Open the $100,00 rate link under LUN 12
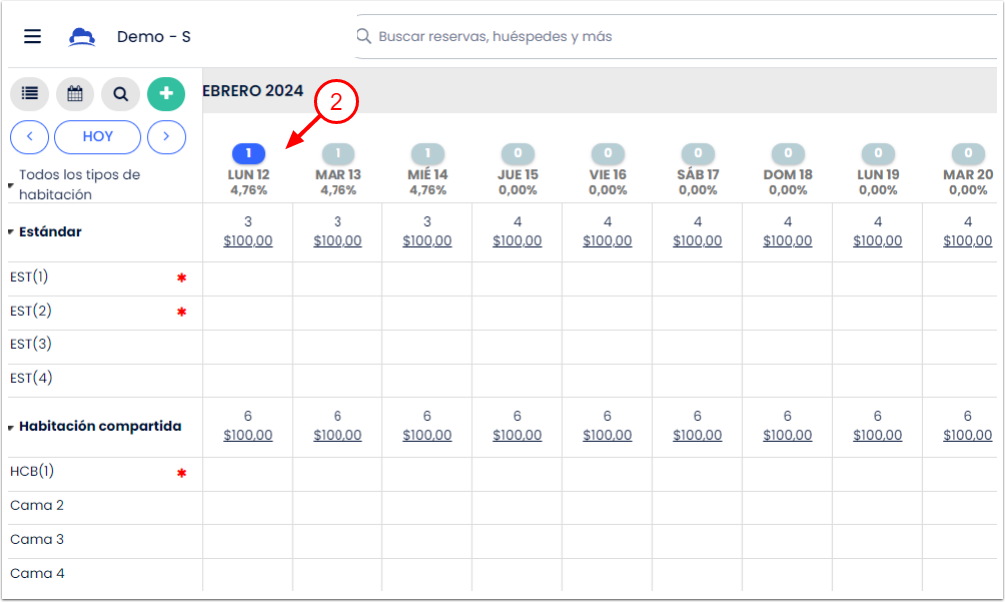Image resolution: width=1005 pixels, height=602 pixels. tap(247, 241)
